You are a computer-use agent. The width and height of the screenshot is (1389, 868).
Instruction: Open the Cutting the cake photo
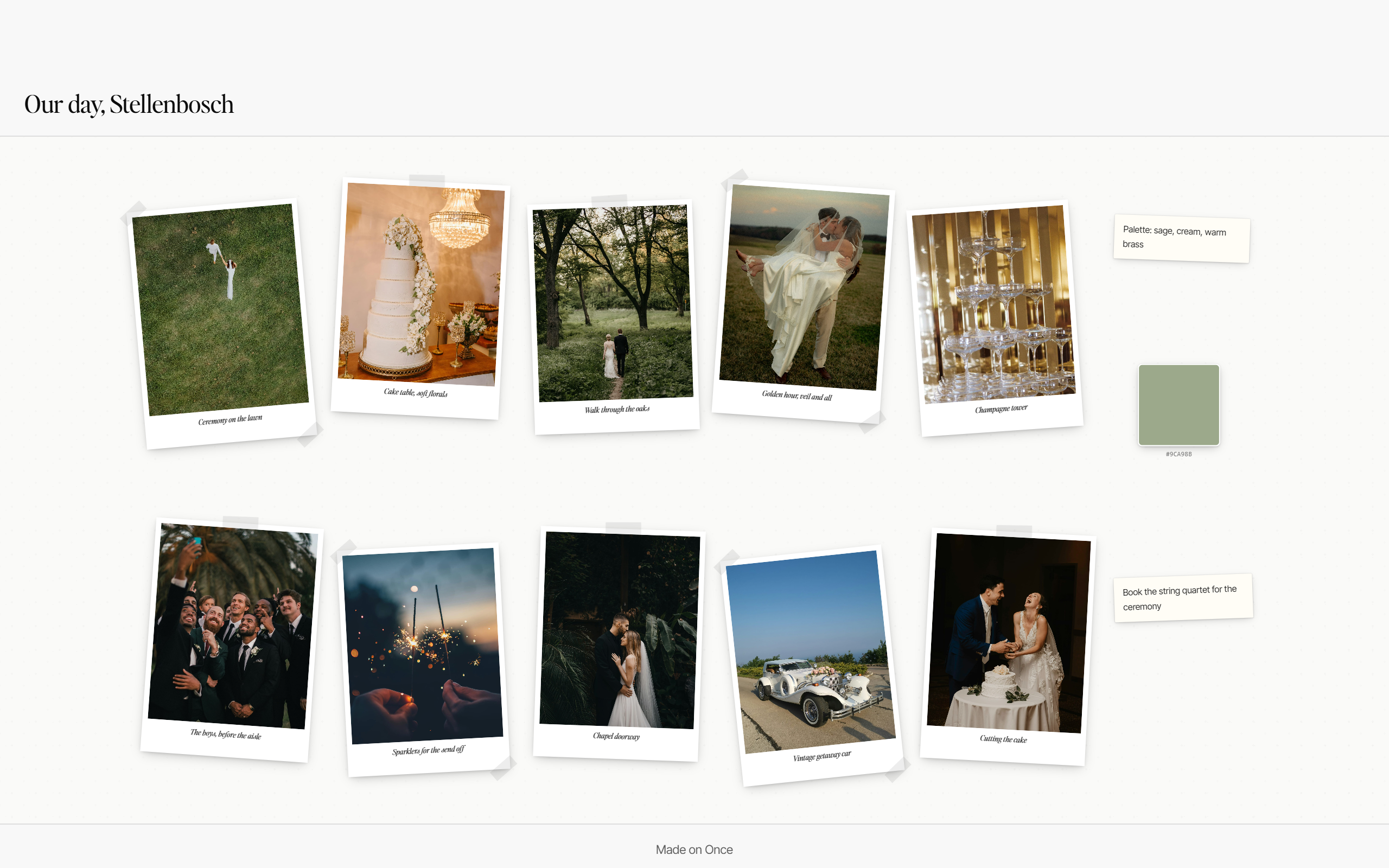pyautogui.click(x=1009, y=633)
